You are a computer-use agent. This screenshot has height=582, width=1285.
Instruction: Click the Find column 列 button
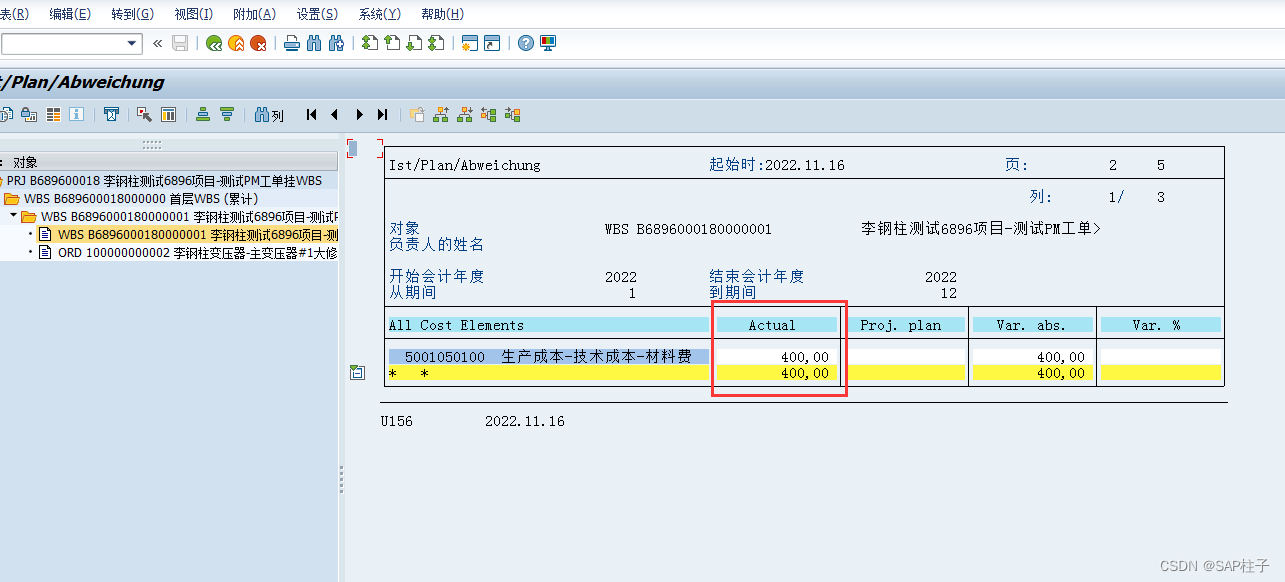(x=270, y=115)
